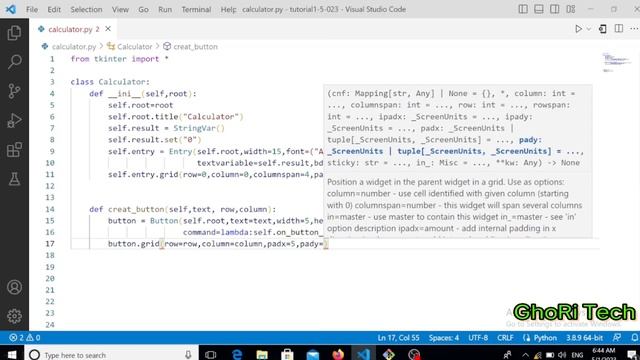This screenshot has width=640, height=360.
Task: Select interpreter 3.8.9 64-bit
Action: [x=584, y=338]
